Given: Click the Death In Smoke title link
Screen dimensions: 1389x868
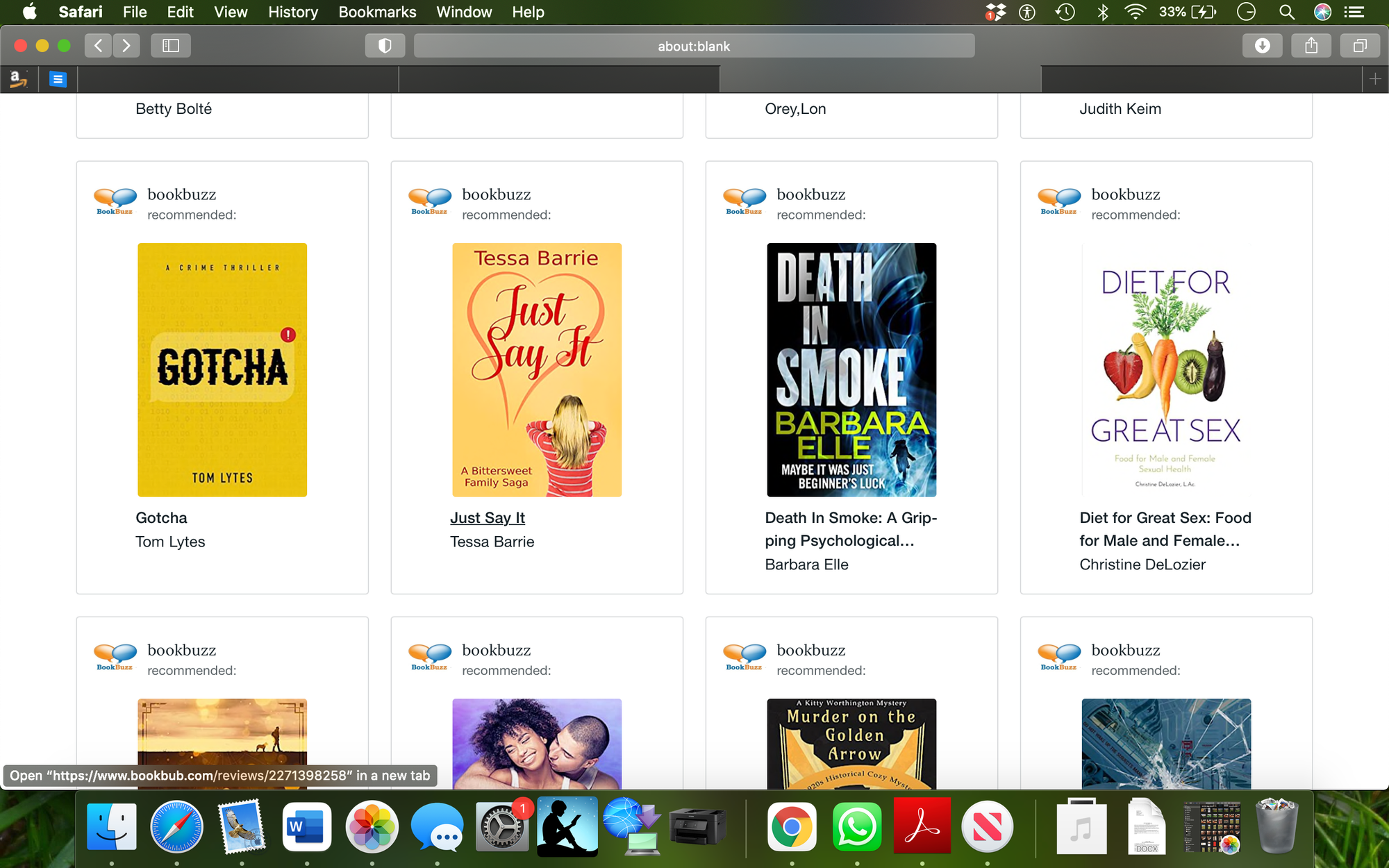Looking at the screenshot, I should point(851,529).
